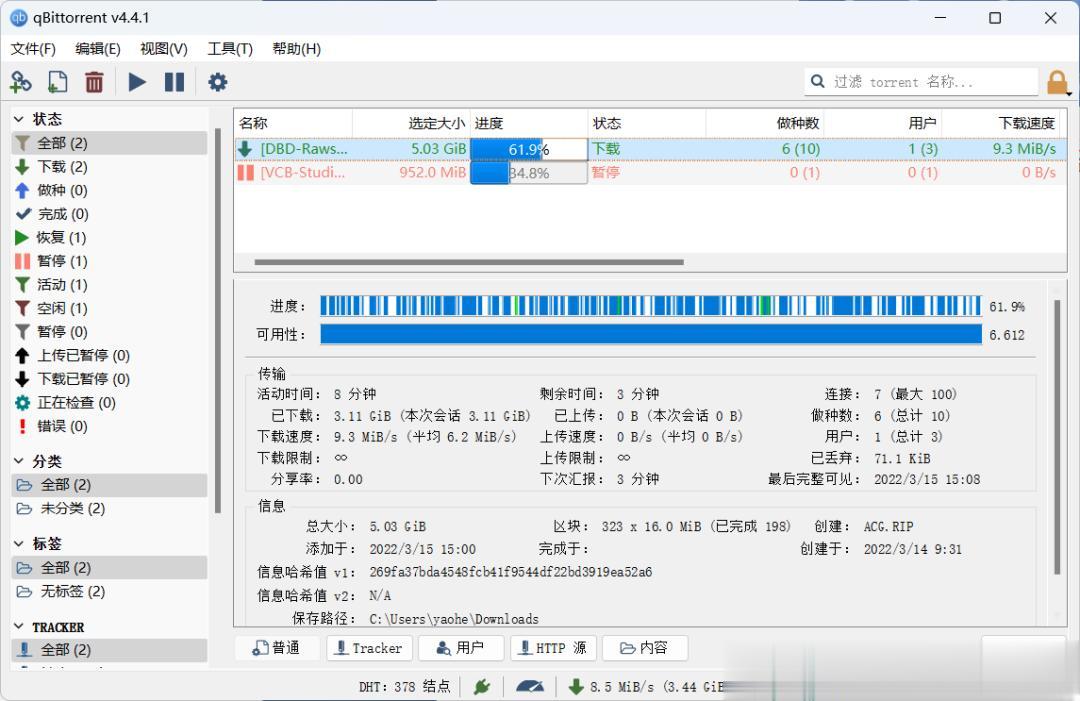
Task: Select 无标签 (2) tag filter
Action: click(x=110, y=591)
